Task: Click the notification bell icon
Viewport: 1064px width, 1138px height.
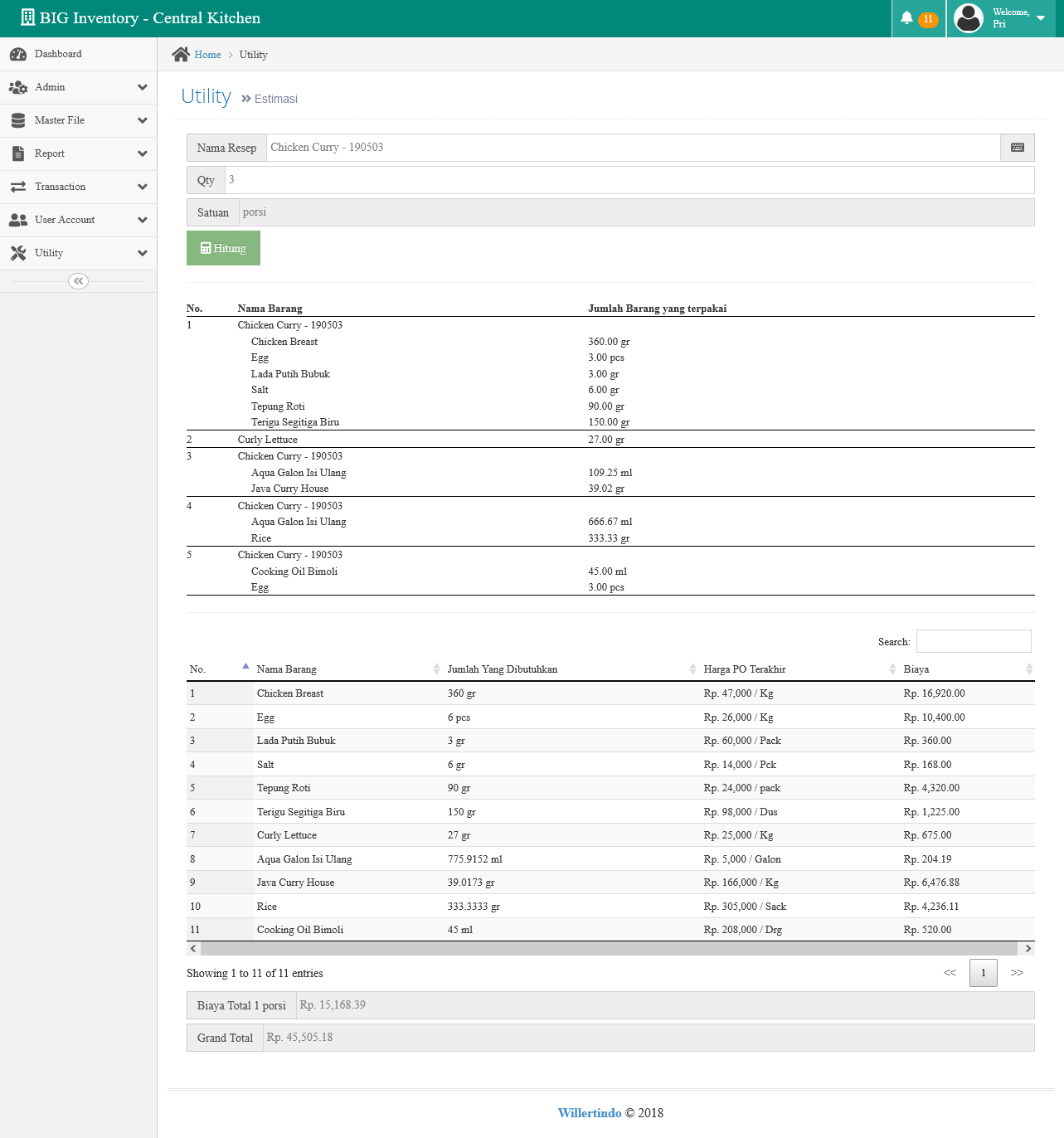Action: pos(906,17)
